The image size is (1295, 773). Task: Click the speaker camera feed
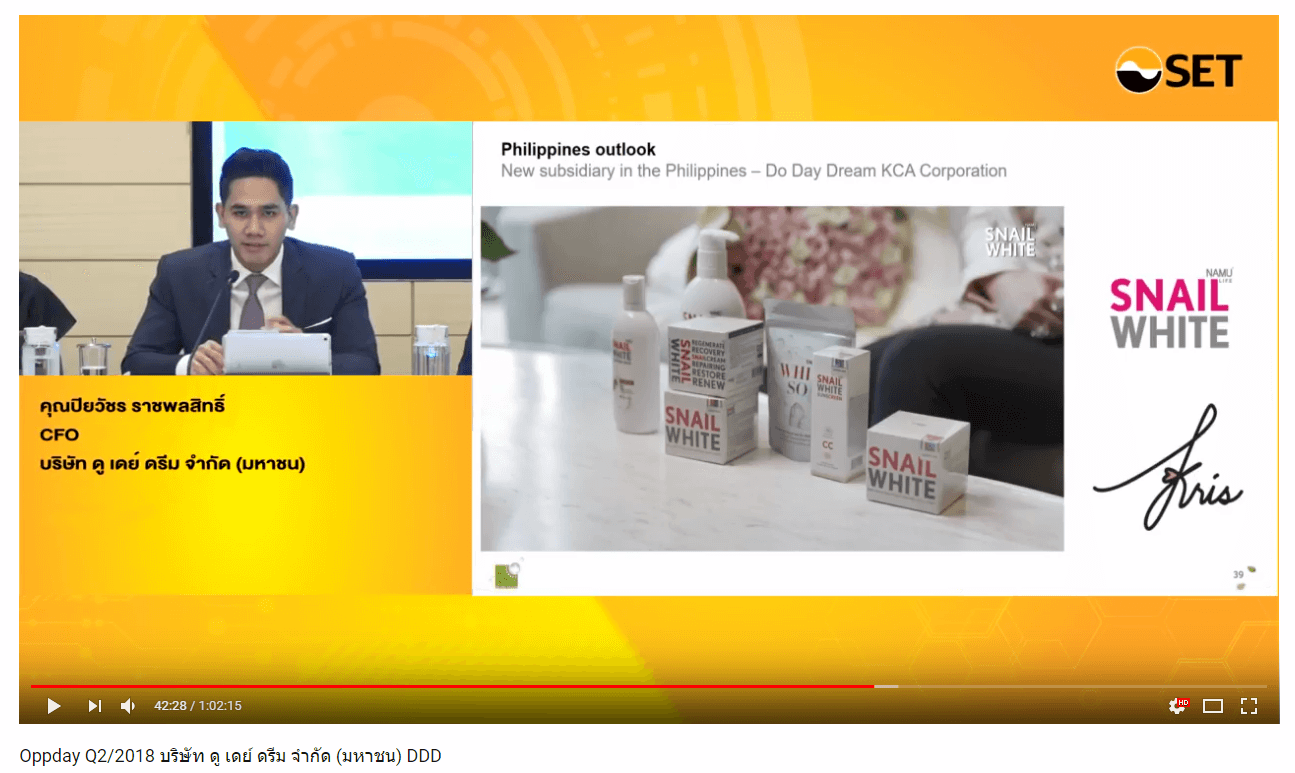(245, 248)
